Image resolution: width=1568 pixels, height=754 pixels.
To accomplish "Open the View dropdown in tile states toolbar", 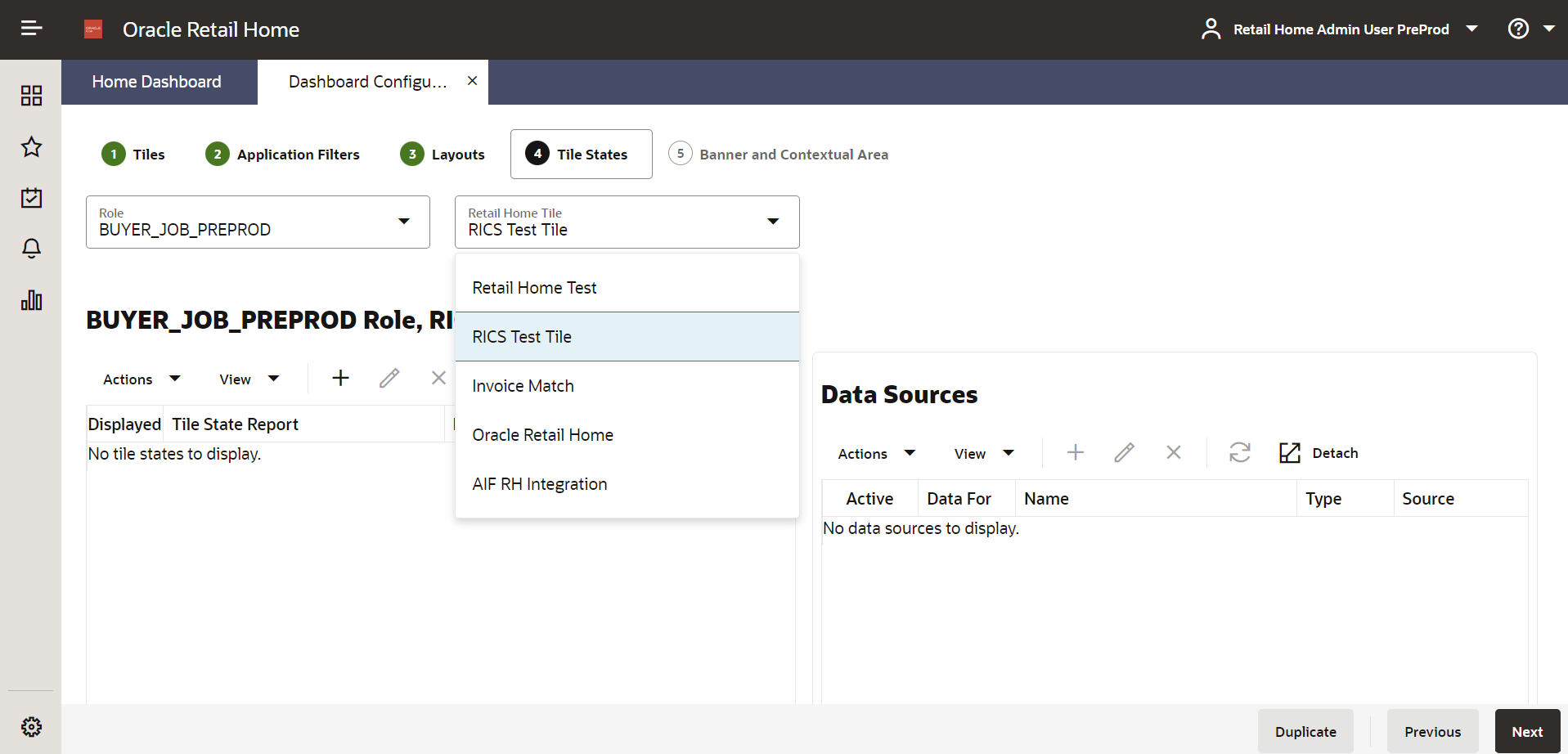I will (x=248, y=378).
